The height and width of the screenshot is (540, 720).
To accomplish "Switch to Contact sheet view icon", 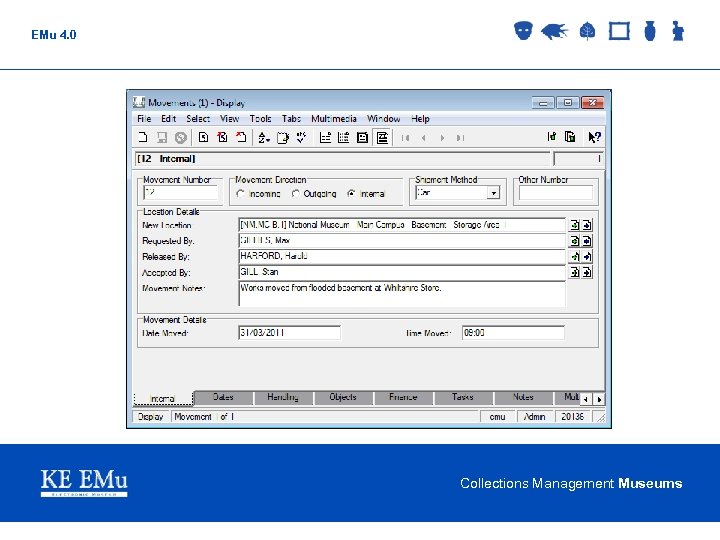I will point(343,137).
